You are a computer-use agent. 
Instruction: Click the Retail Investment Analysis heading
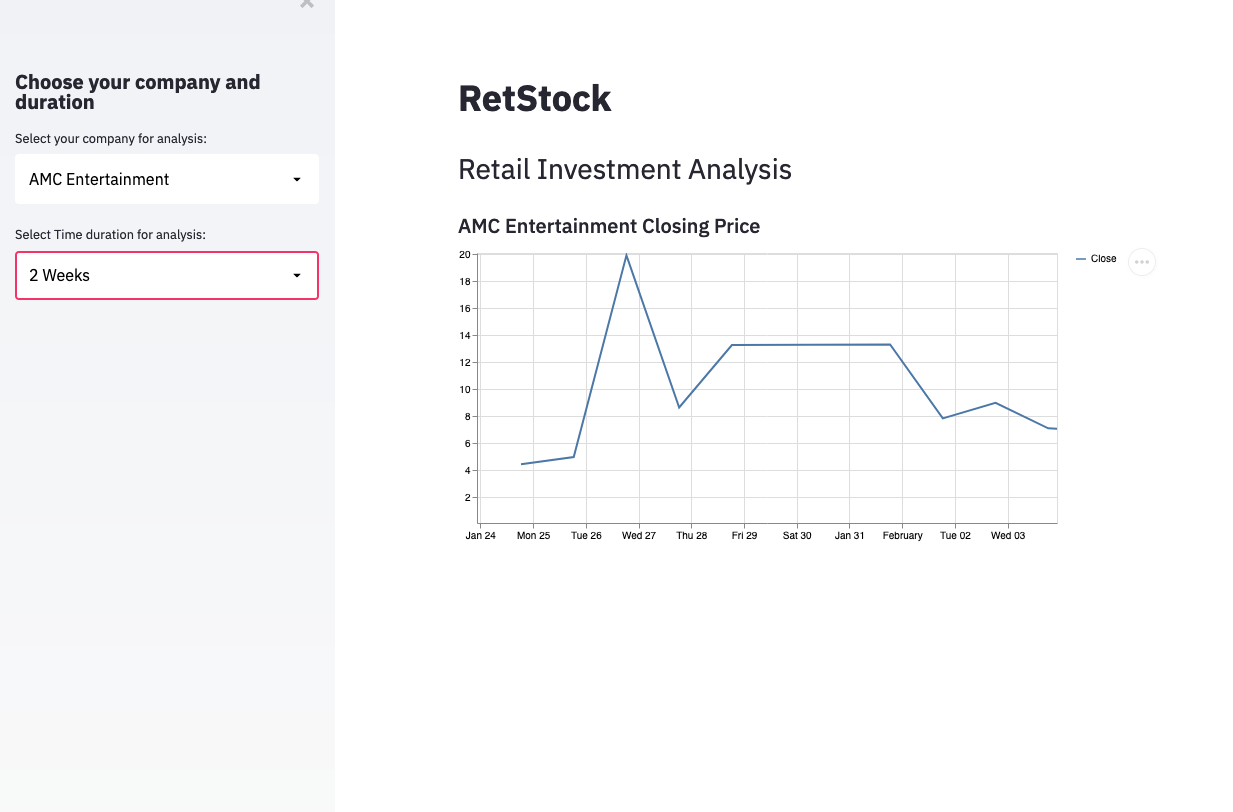(625, 169)
